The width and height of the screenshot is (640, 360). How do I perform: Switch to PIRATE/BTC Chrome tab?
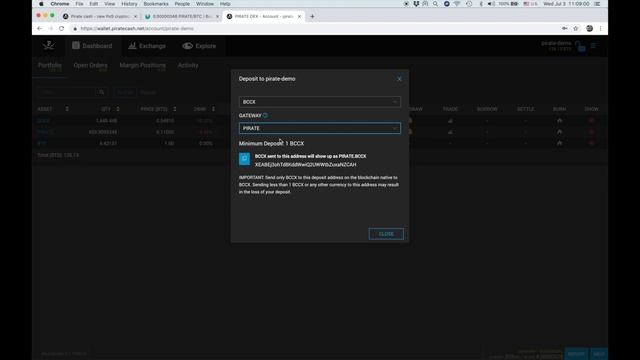pyautogui.click(x=182, y=16)
